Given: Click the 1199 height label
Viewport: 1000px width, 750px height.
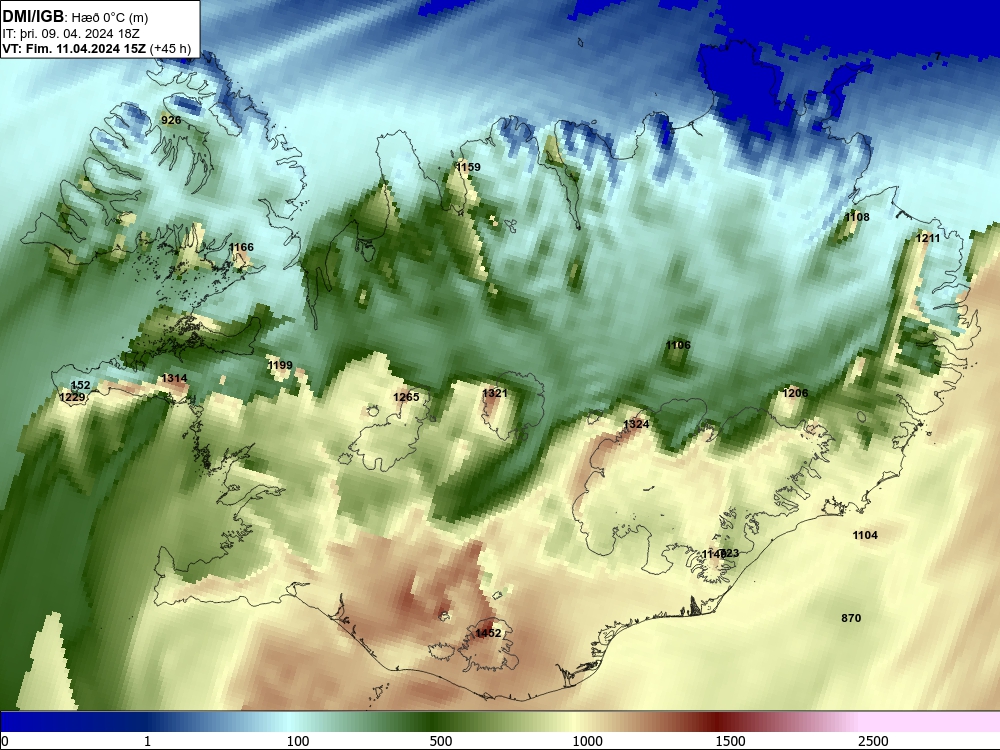Looking at the screenshot, I should pyautogui.click(x=280, y=365).
